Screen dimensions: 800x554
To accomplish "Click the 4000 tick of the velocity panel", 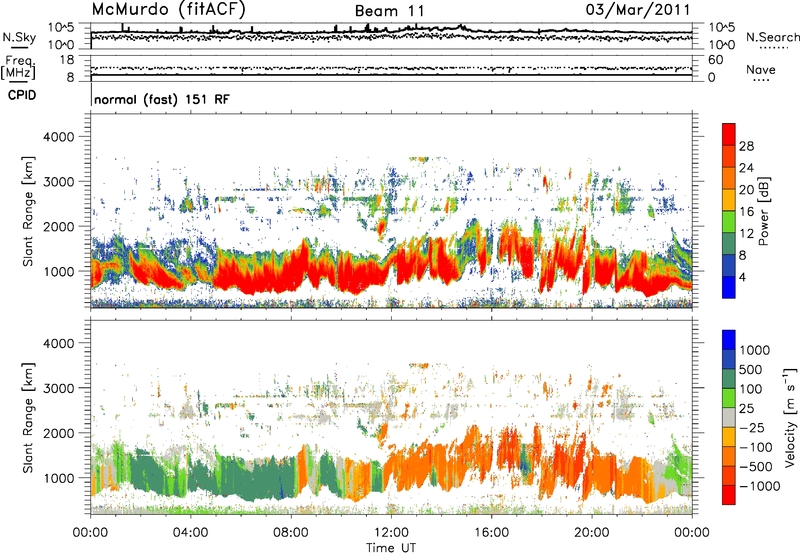I will 59,343.
